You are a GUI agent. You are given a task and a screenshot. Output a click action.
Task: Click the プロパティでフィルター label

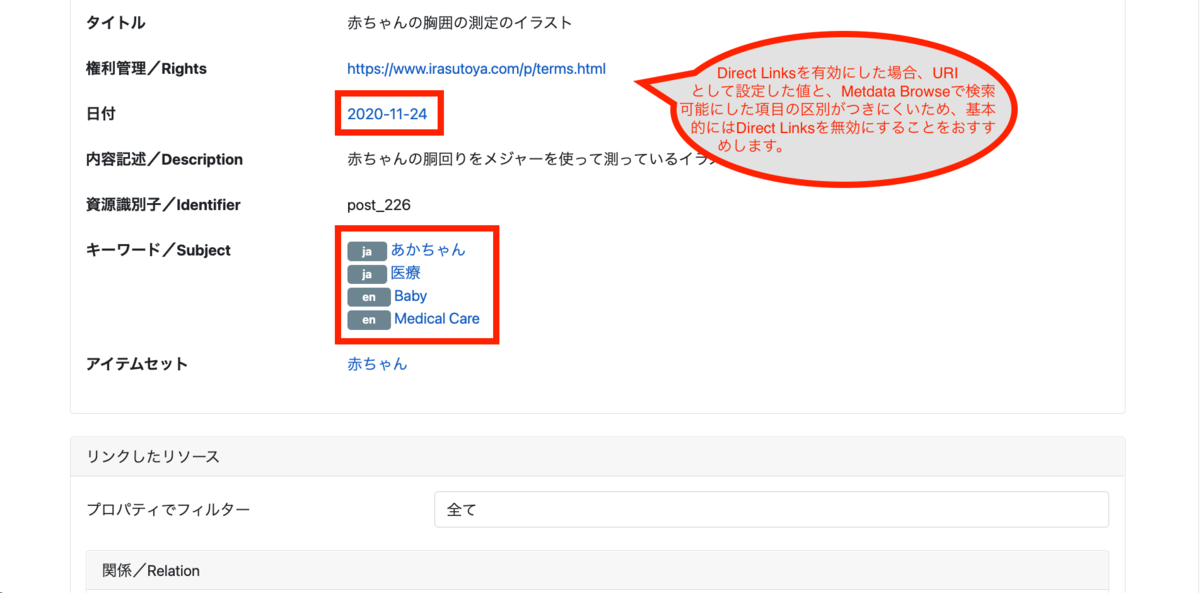168,510
